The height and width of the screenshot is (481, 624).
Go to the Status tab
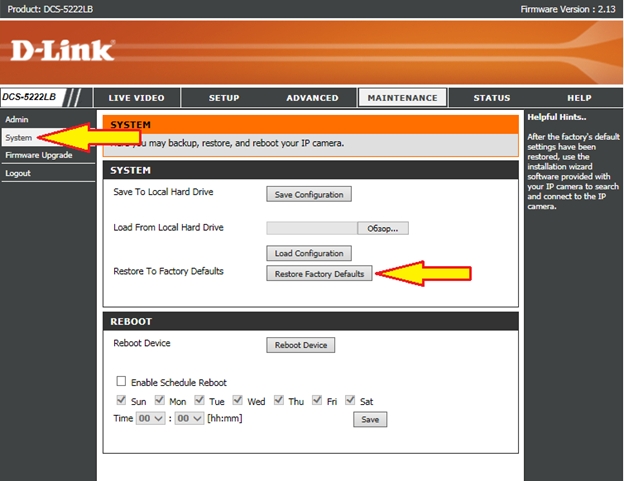(x=491, y=98)
